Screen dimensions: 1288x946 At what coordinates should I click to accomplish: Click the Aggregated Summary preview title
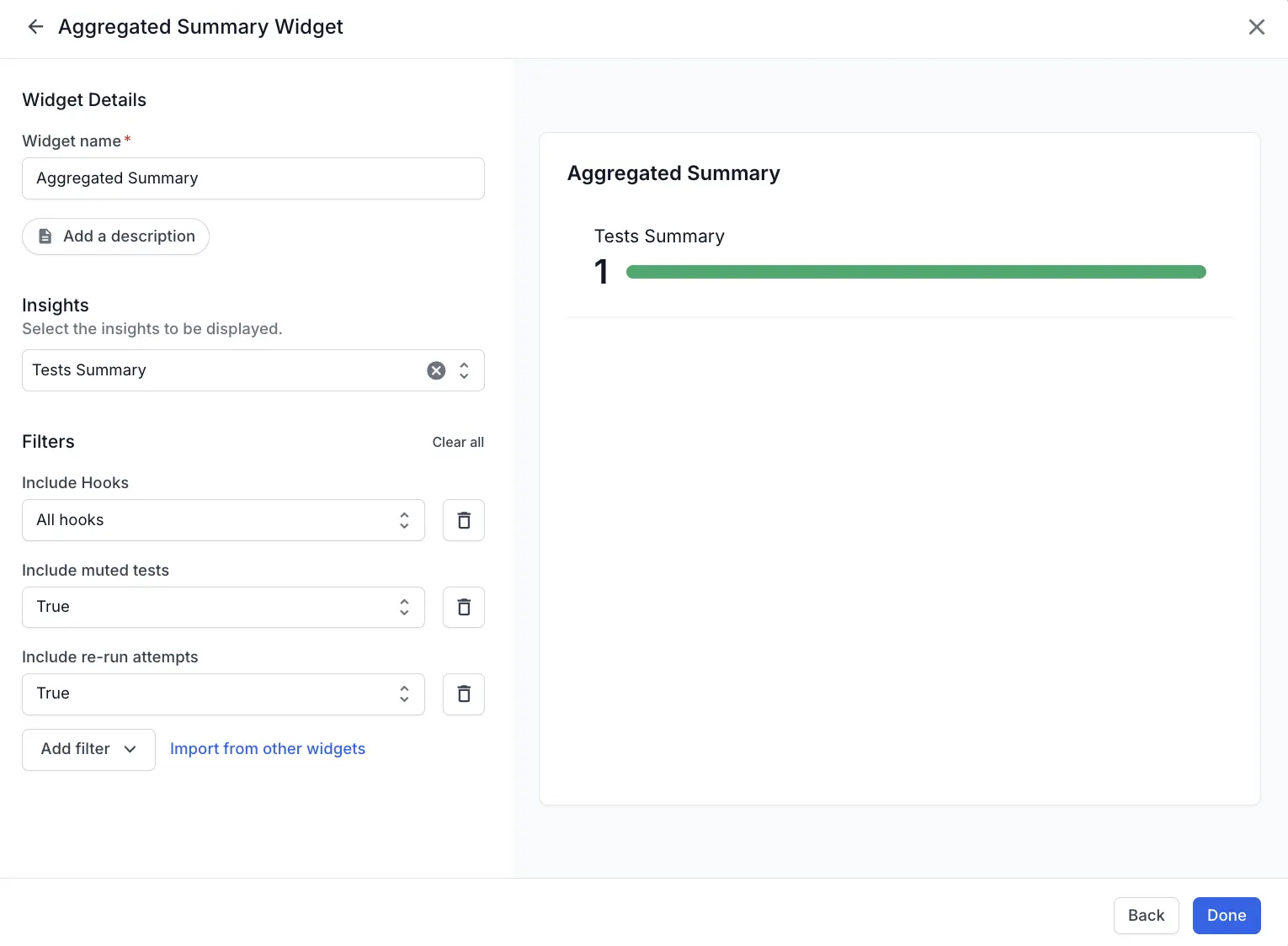[x=673, y=173]
